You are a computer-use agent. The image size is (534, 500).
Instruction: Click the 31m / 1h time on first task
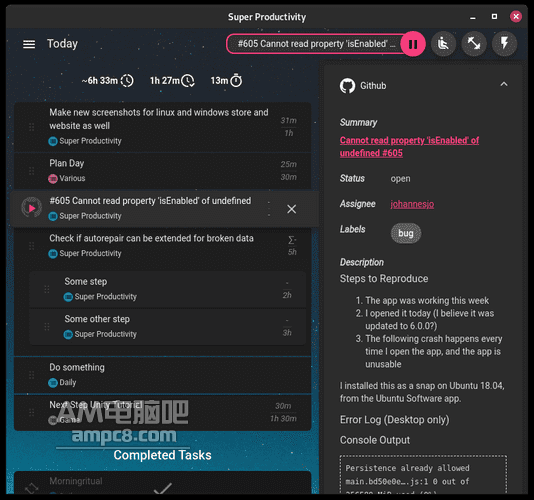288,127
